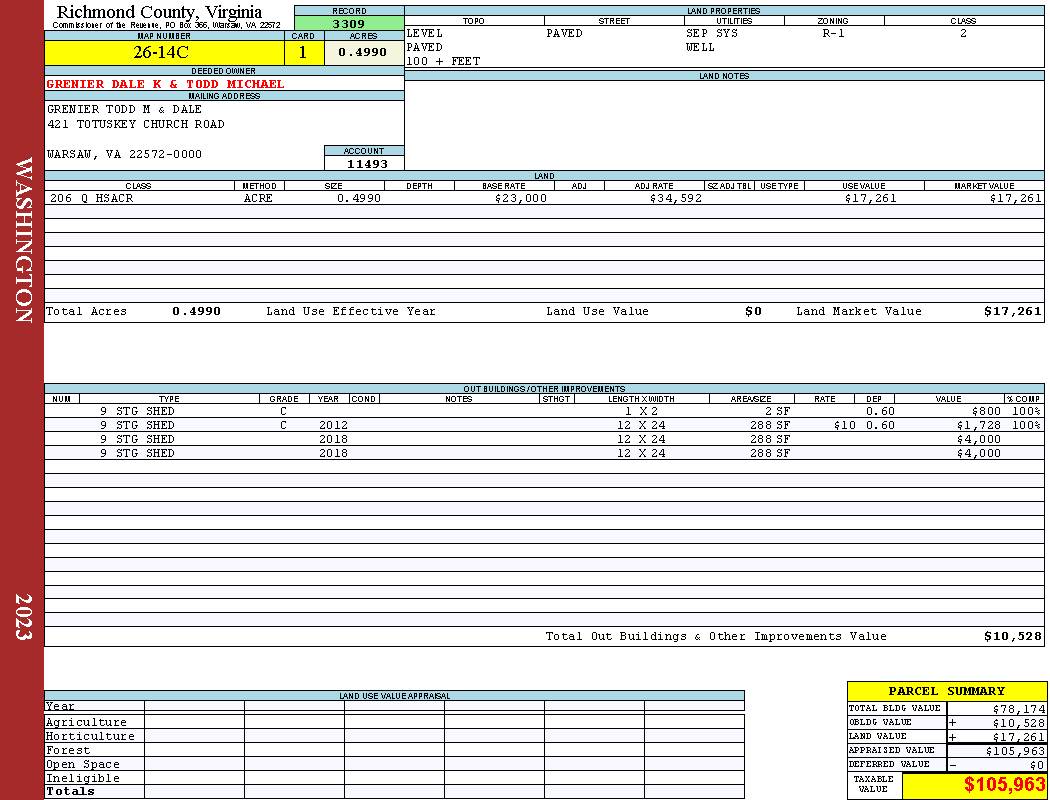Select the Richmond County, Virginia title
This screenshot has height=800, width=1050.
point(159,12)
